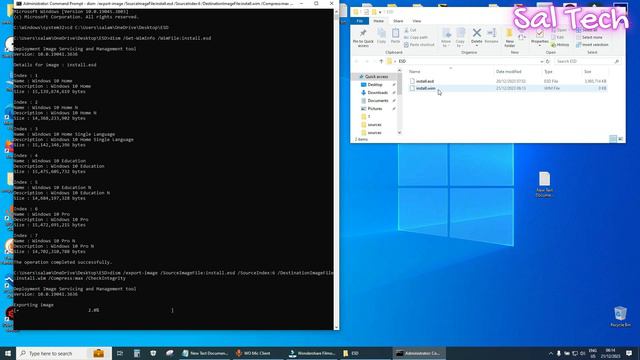The width and height of the screenshot is (640, 360).
Task: Show hidden system tray icons
Action: coord(551,353)
